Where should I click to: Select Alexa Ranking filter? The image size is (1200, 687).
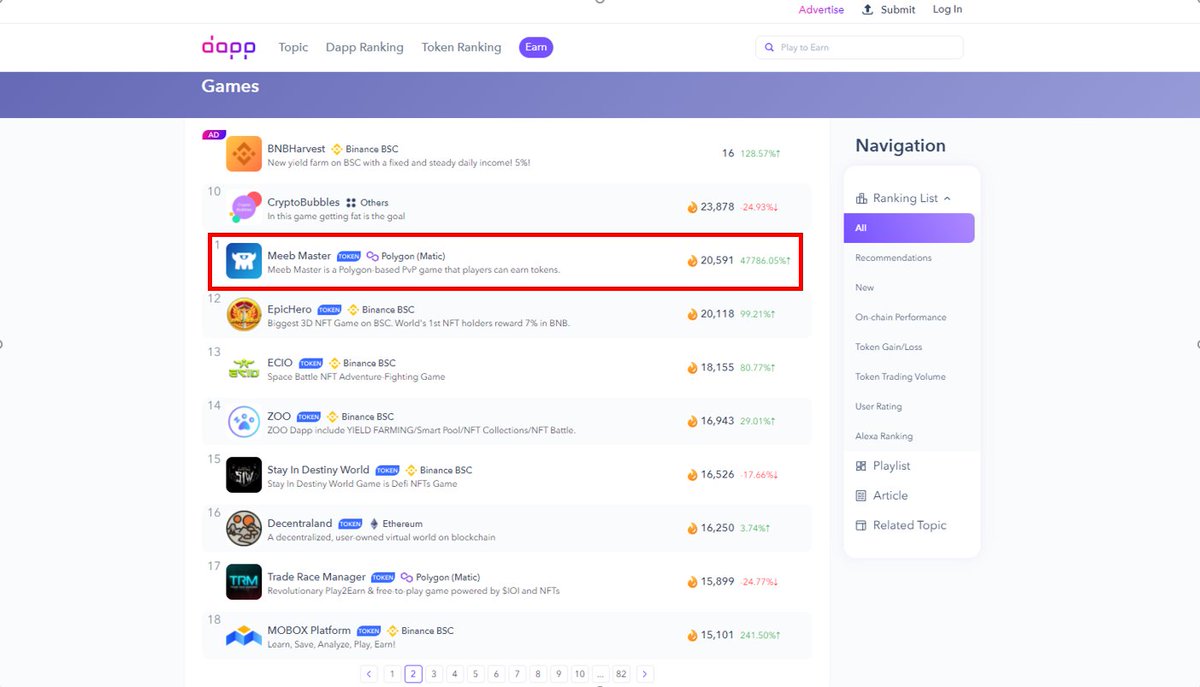(x=884, y=436)
